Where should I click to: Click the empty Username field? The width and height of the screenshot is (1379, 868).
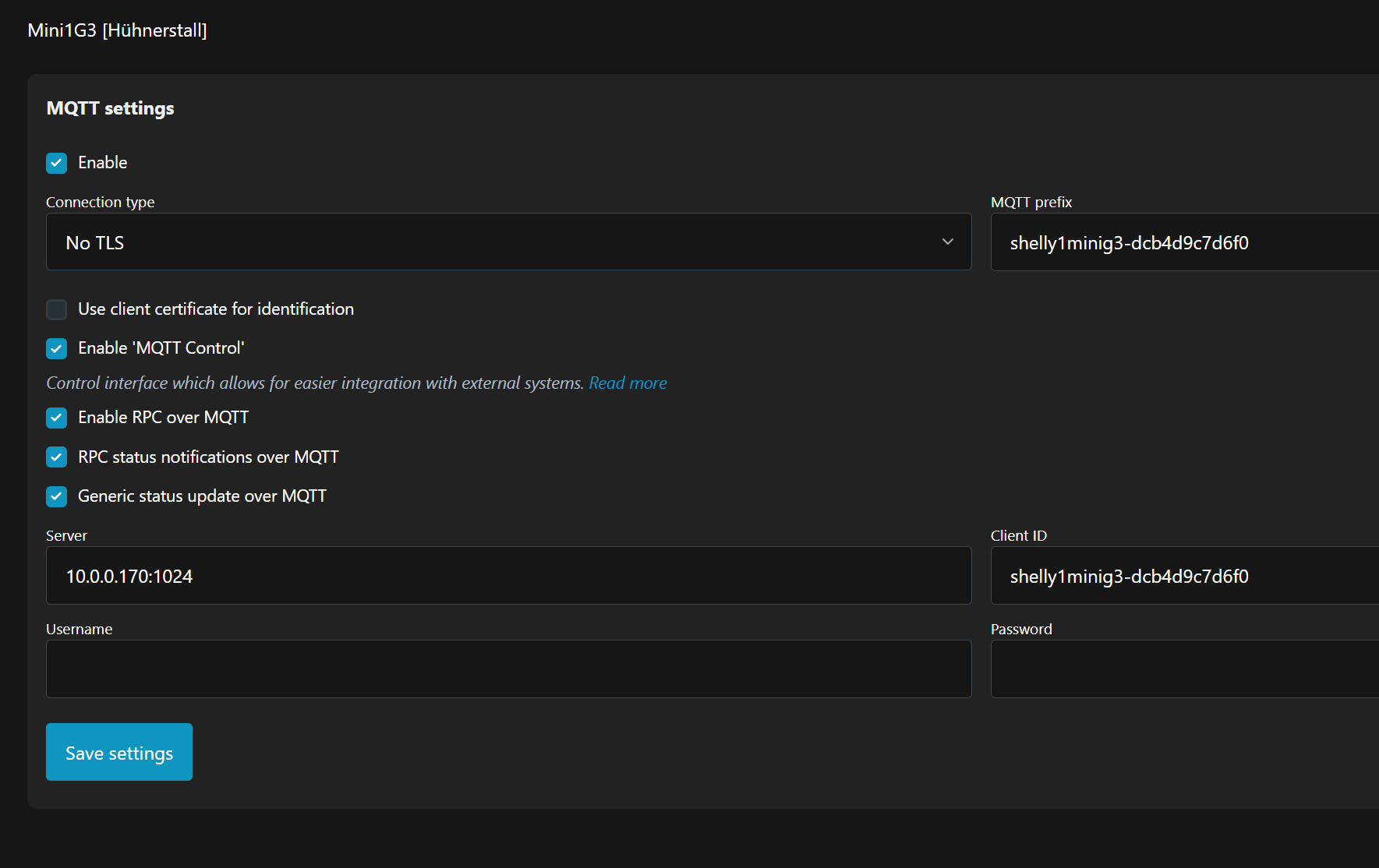click(x=508, y=669)
